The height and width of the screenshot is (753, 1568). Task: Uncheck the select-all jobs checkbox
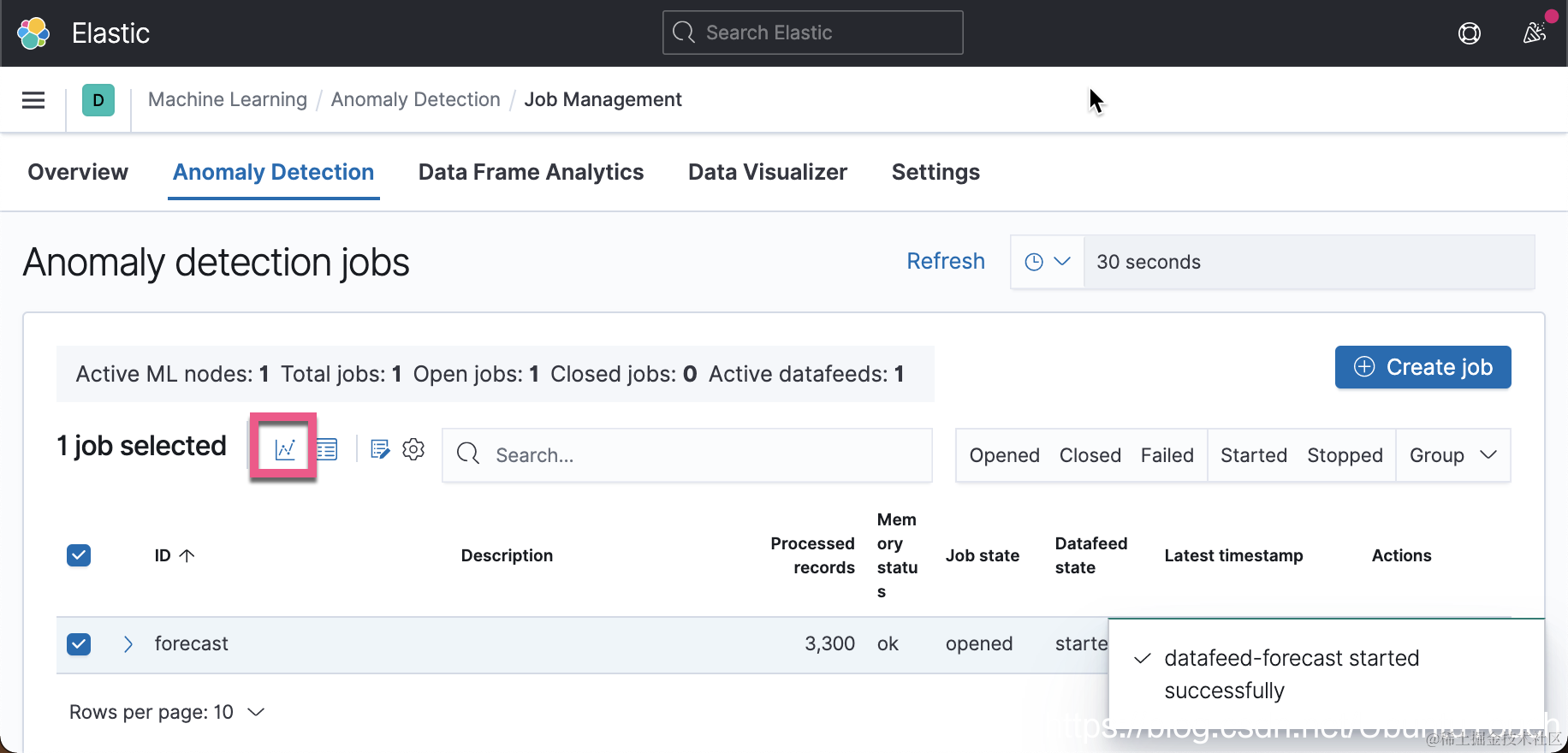point(79,555)
